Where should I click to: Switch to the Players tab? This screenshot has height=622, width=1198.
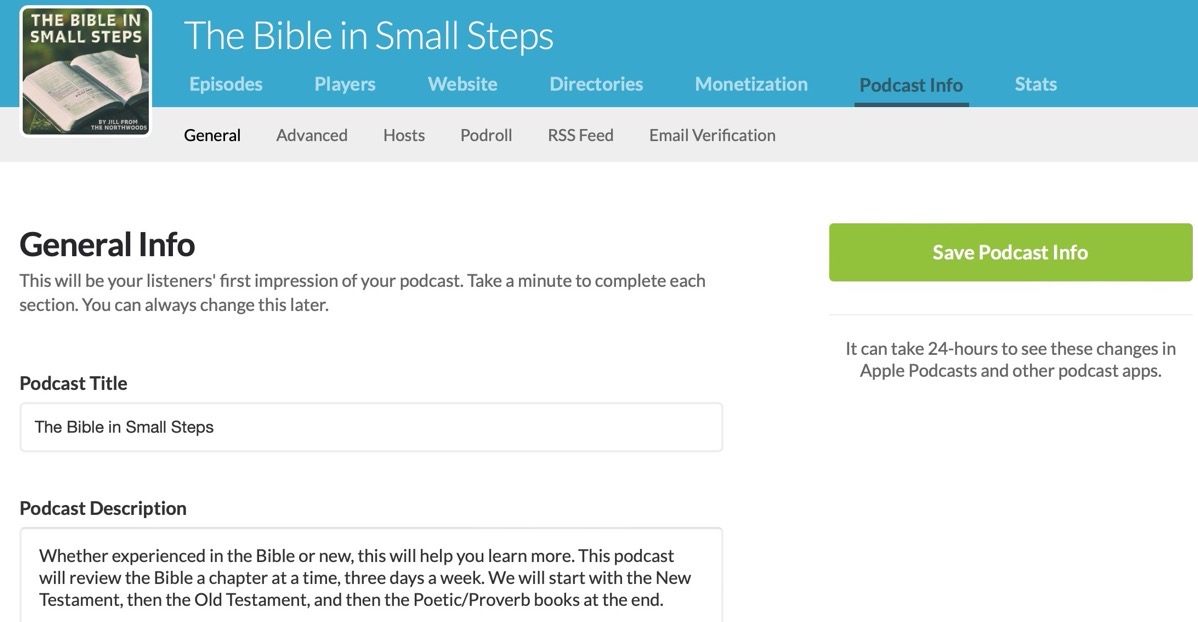(345, 84)
